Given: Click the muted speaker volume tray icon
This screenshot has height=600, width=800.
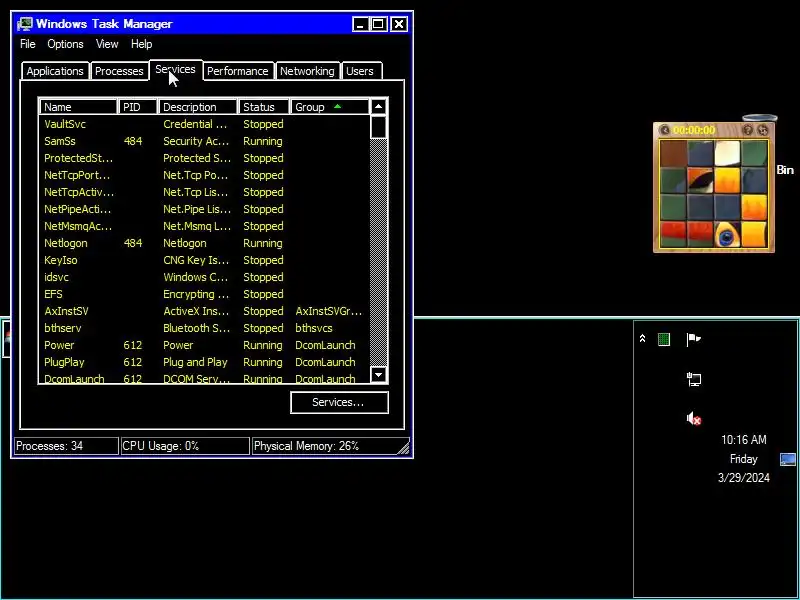Looking at the screenshot, I should 694,419.
